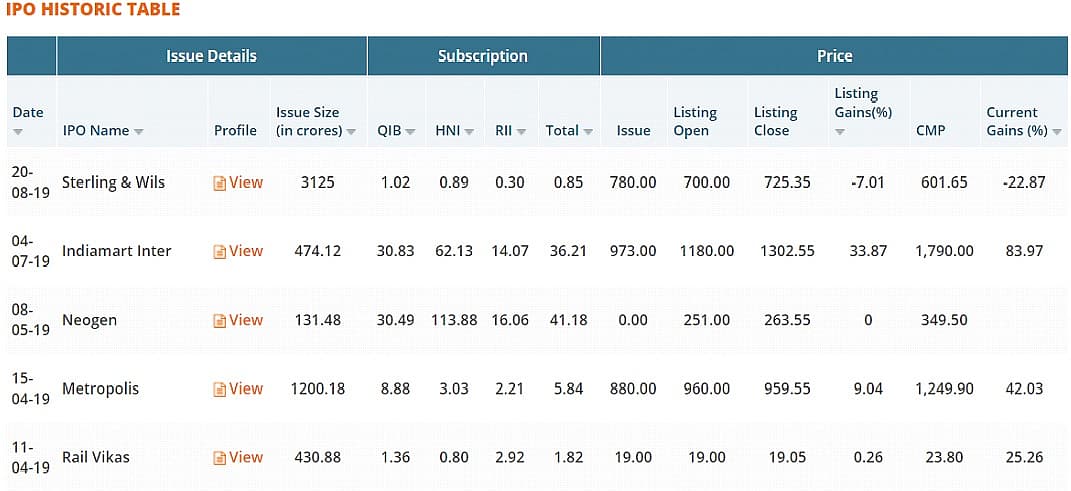This screenshot has height=491, width=1071.
Task: Click the Rail Vikas profile document icon
Action: (x=220, y=458)
